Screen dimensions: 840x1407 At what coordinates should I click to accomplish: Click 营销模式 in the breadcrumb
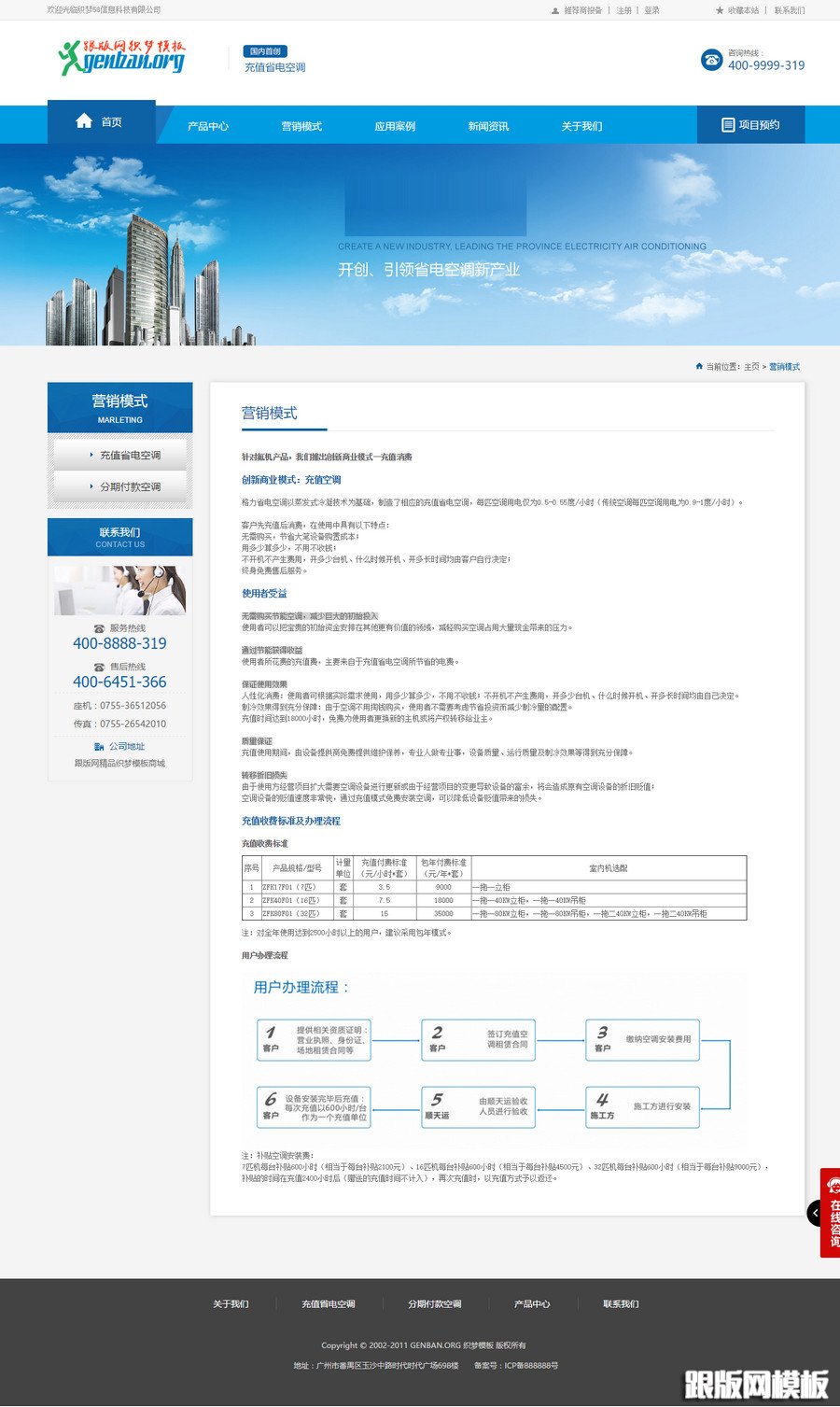(x=784, y=367)
